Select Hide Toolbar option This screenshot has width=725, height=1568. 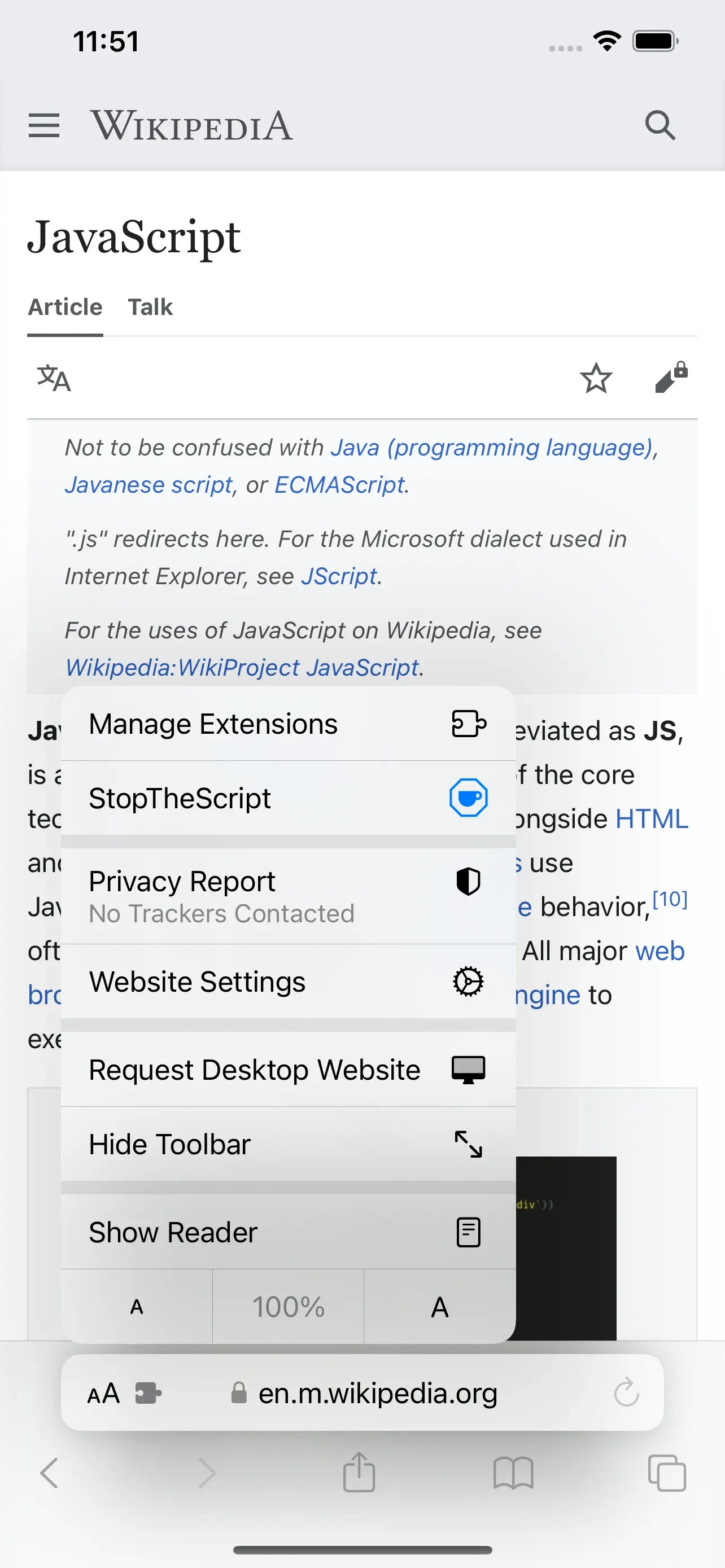(x=289, y=1144)
